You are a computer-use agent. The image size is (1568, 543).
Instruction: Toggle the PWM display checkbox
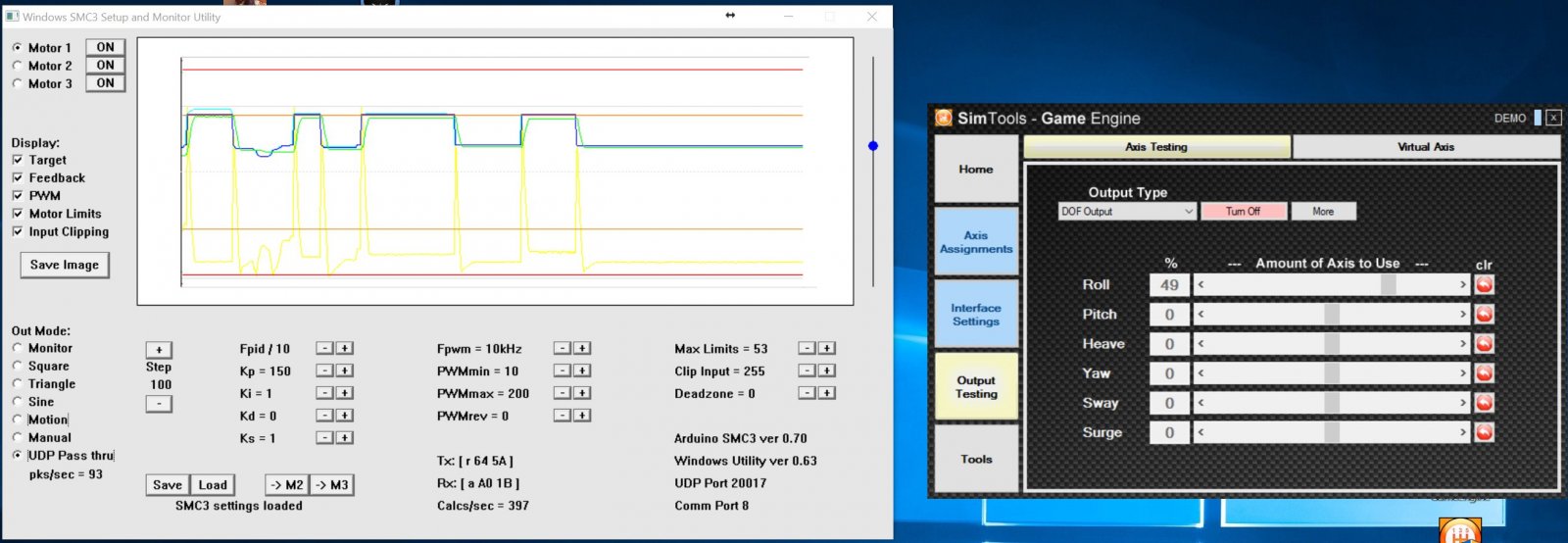18,195
